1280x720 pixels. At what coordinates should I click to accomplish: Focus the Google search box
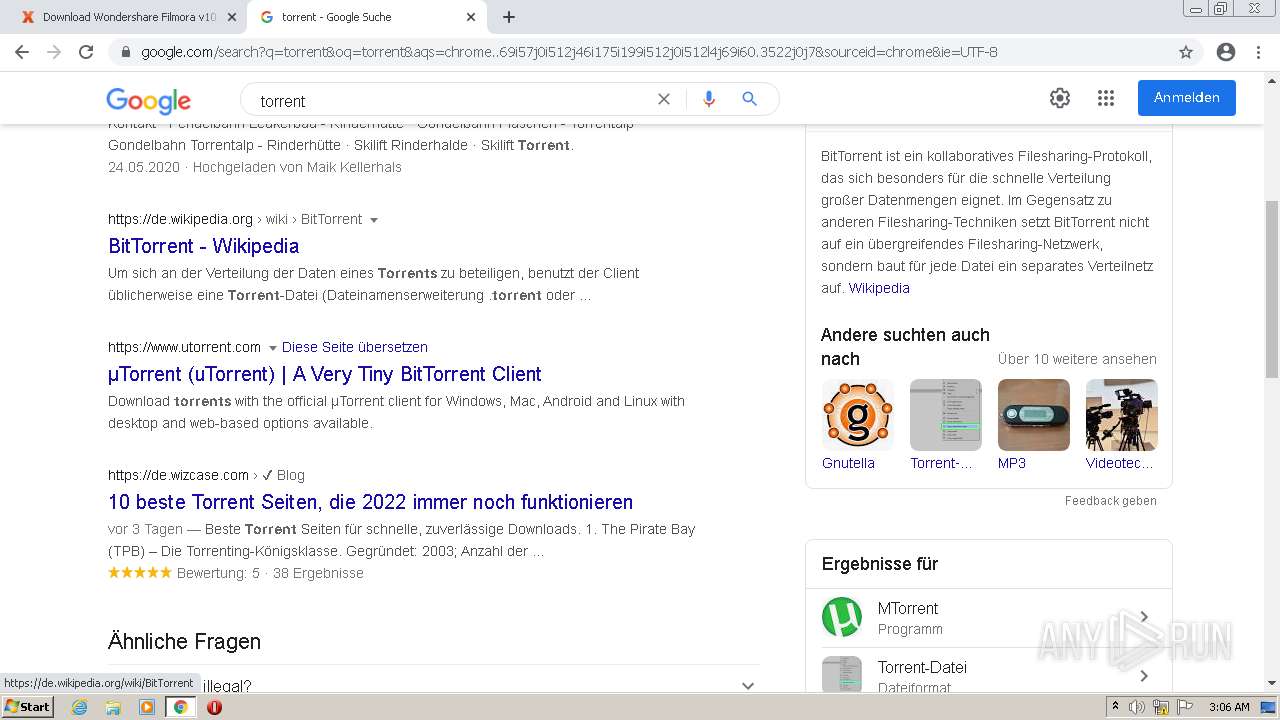[450, 100]
